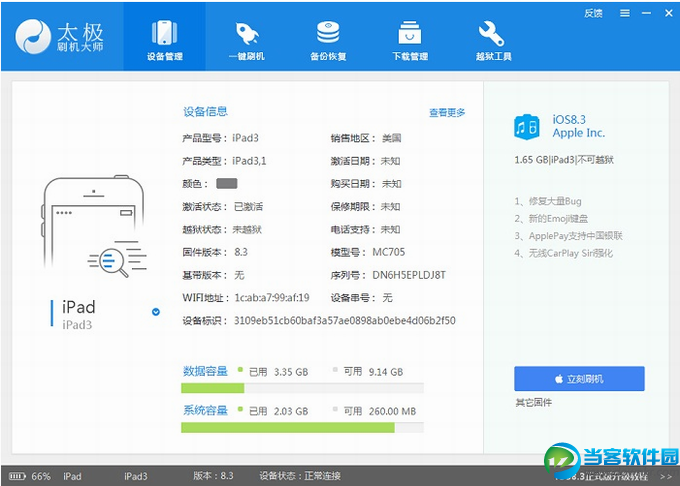
Task: Click the iOS8.3 firmware title
Action: click(569, 120)
